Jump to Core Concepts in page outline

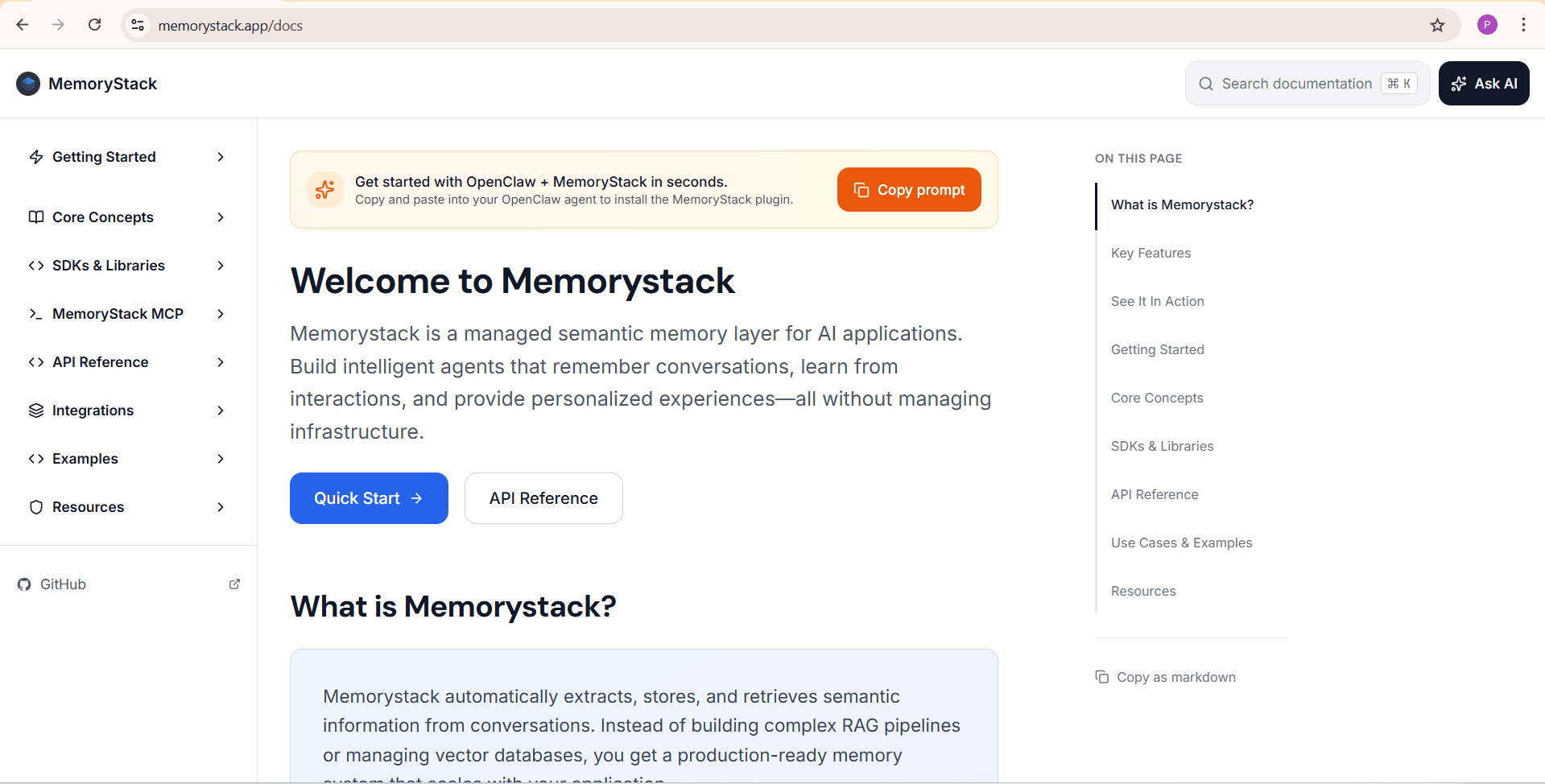(1157, 398)
